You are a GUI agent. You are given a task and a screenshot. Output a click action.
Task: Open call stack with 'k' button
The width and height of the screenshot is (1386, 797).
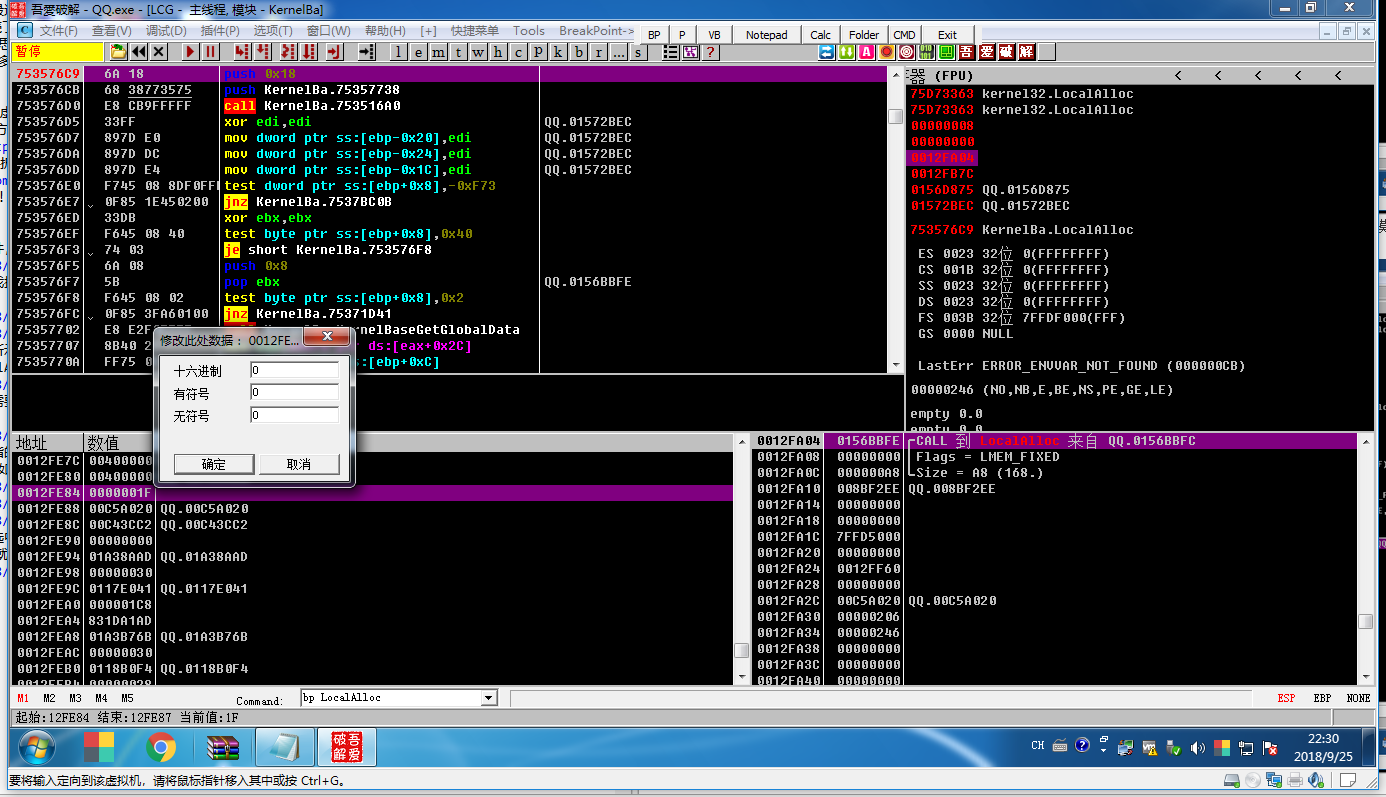[x=558, y=51]
